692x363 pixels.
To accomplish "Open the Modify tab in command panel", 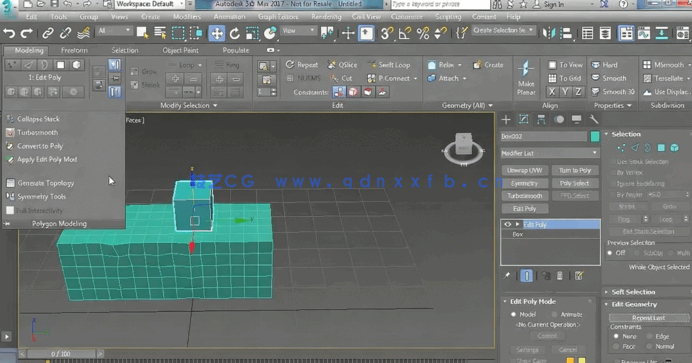I will pos(523,119).
